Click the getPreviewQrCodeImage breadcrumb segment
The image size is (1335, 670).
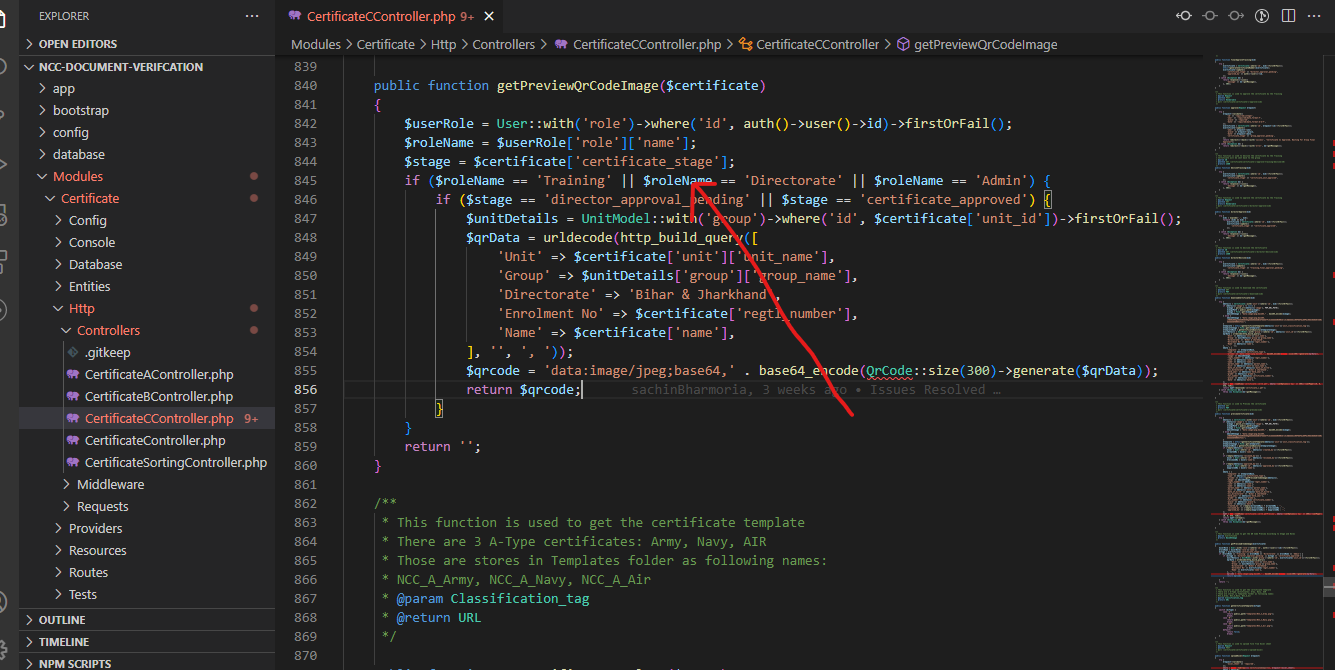[x=985, y=44]
